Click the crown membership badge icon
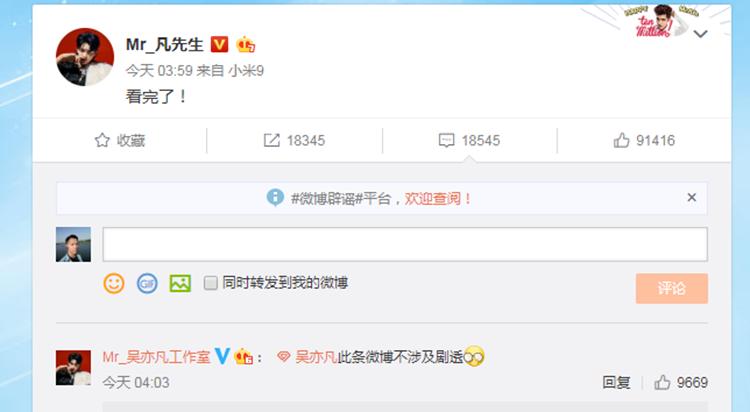 click(x=245, y=45)
